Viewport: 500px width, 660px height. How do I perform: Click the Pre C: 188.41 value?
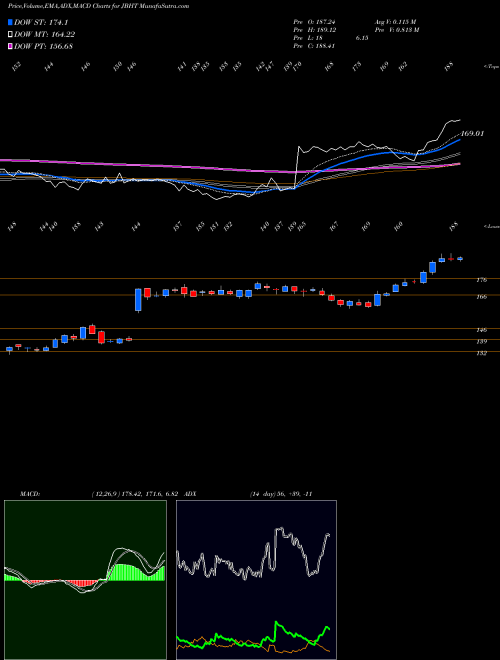point(314,46)
